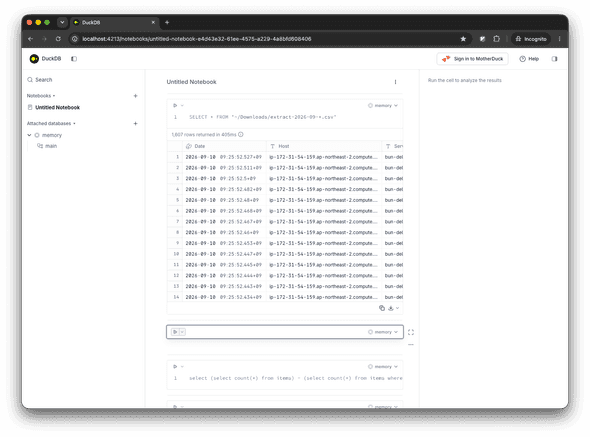590x437 pixels.
Task: Reload the browser page
Action: (x=58, y=39)
